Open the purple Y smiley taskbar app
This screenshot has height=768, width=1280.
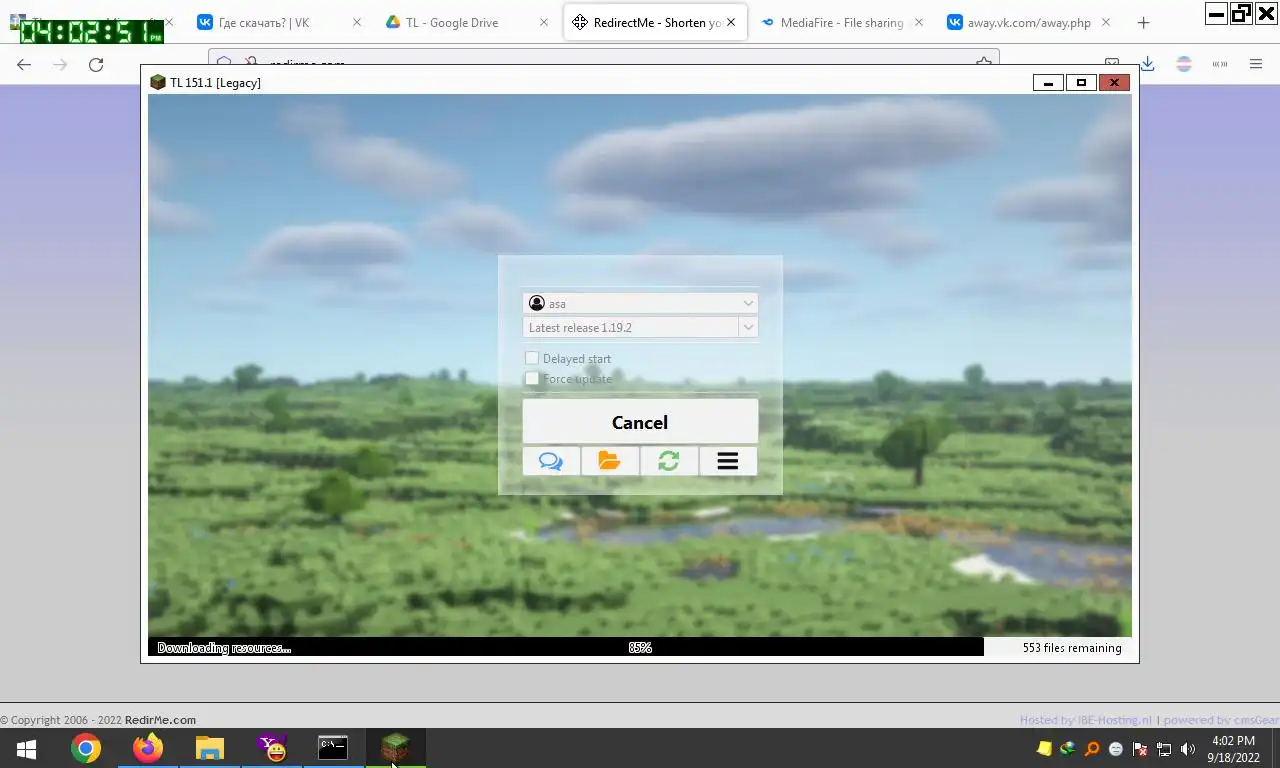(x=271, y=748)
